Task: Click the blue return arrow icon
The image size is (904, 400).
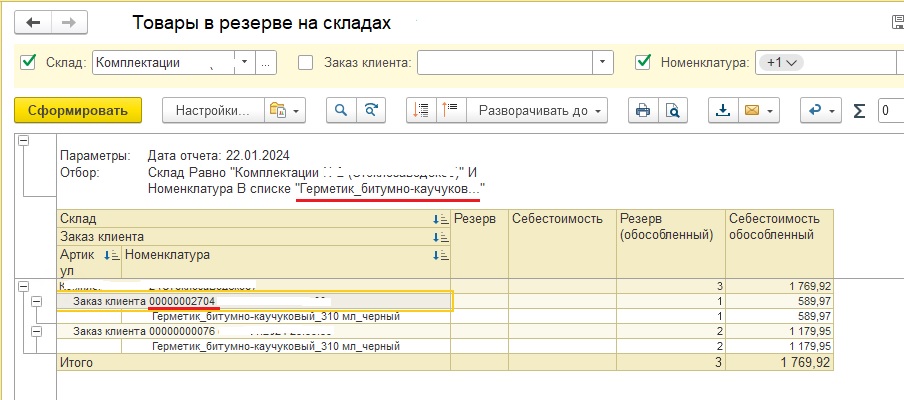Action: tap(815, 110)
